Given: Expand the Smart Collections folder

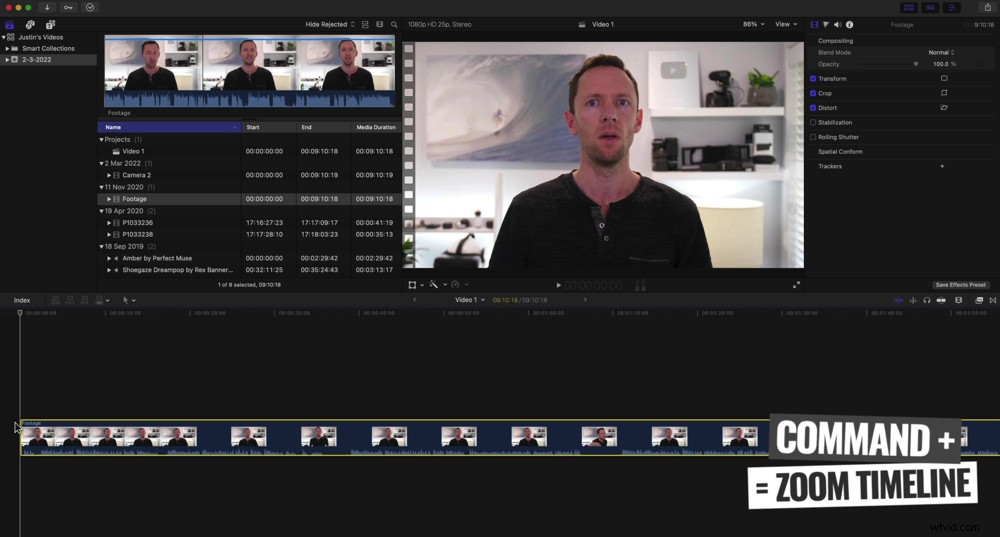Looking at the screenshot, I should pyautogui.click(x=7, y=48).
